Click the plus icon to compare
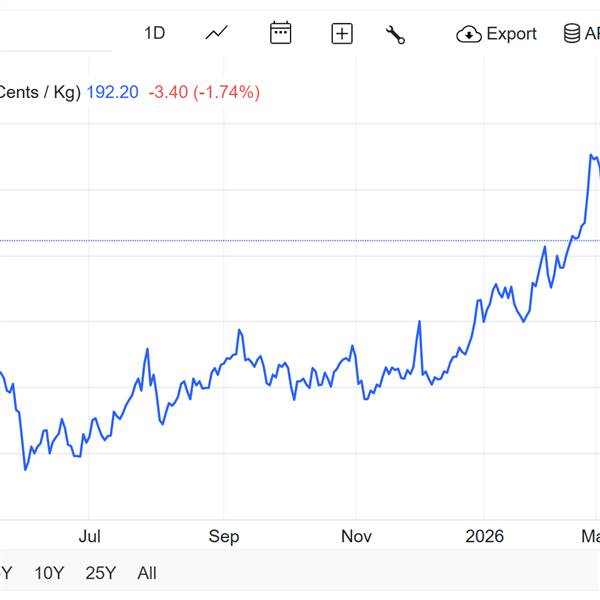This screenshot has width=600, height=600. [342, 34]
